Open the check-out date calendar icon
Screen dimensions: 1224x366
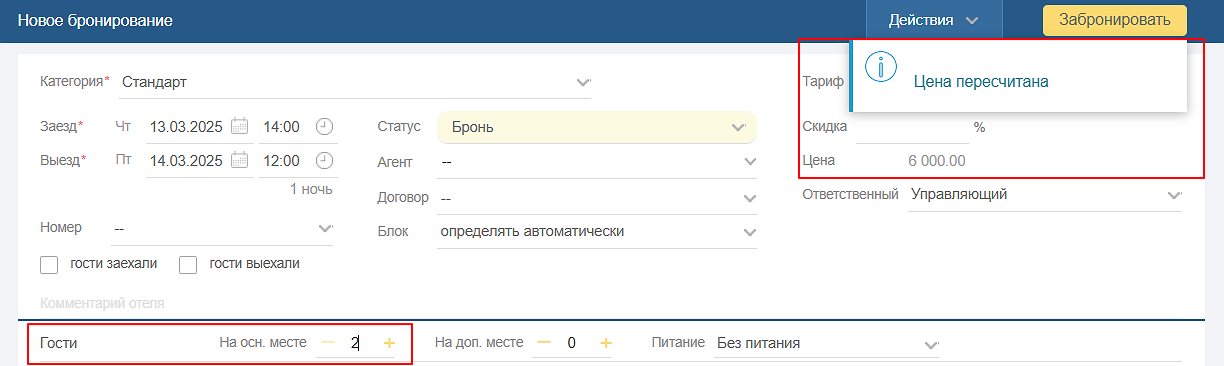[x=239, y=160]
